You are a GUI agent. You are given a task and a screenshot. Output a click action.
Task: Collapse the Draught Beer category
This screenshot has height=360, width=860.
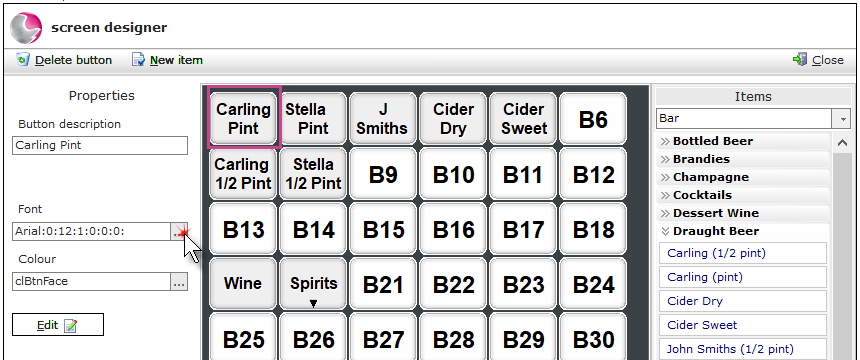pos(743,231)
